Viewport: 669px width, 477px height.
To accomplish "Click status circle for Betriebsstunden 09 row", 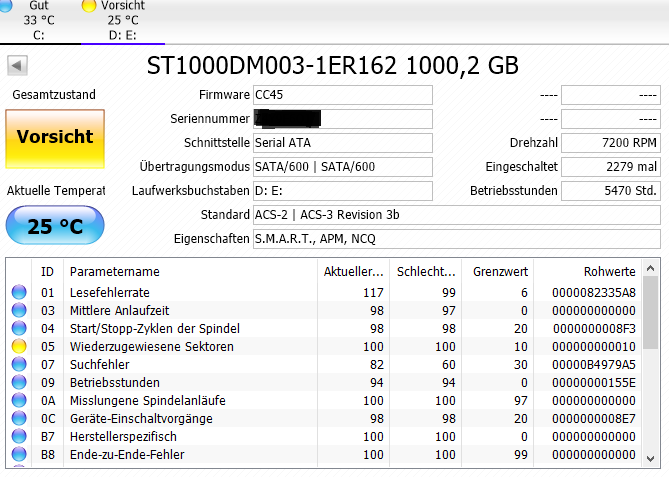I will (x=19, y=382).
